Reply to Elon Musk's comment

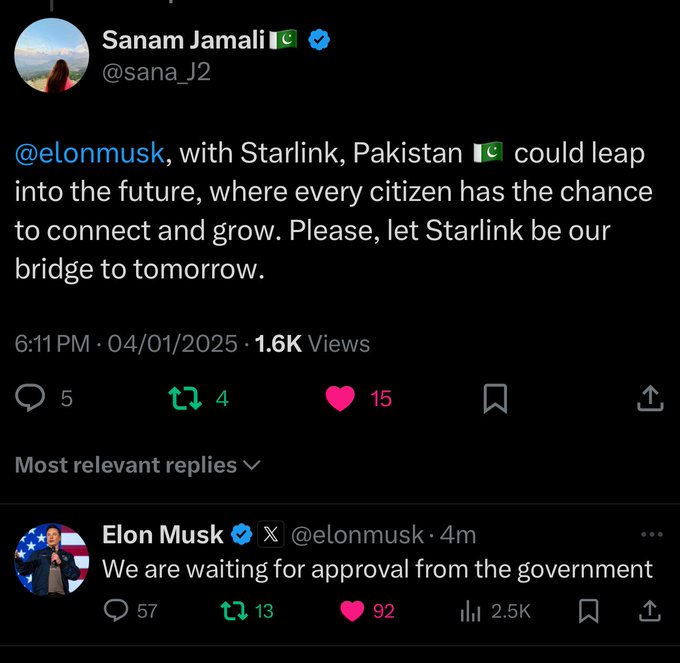coord(117,609)
